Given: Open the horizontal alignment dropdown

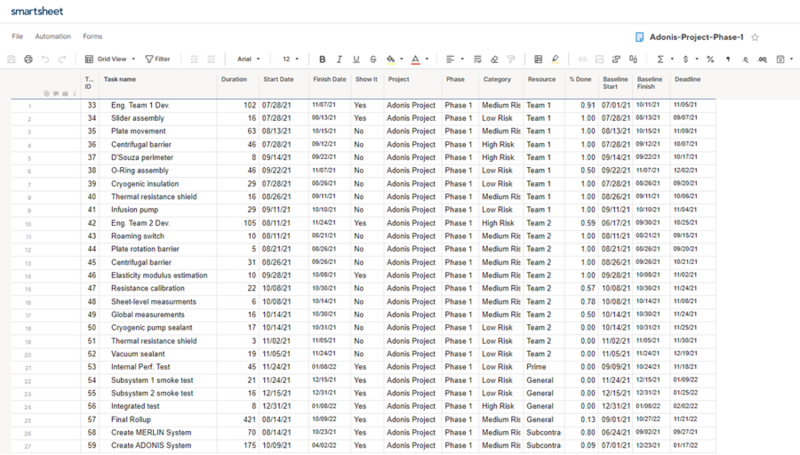Looking at the screenshot, I should pyautogui.click(x=455, y=59).
